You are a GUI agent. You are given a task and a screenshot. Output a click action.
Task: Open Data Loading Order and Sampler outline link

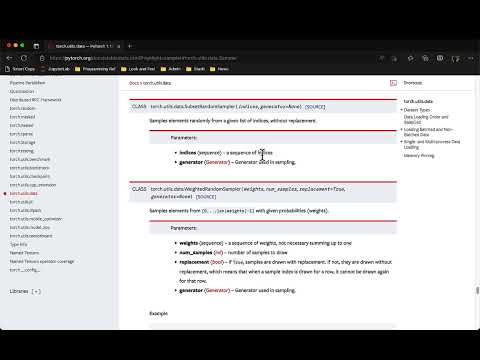tap(426, 119)
